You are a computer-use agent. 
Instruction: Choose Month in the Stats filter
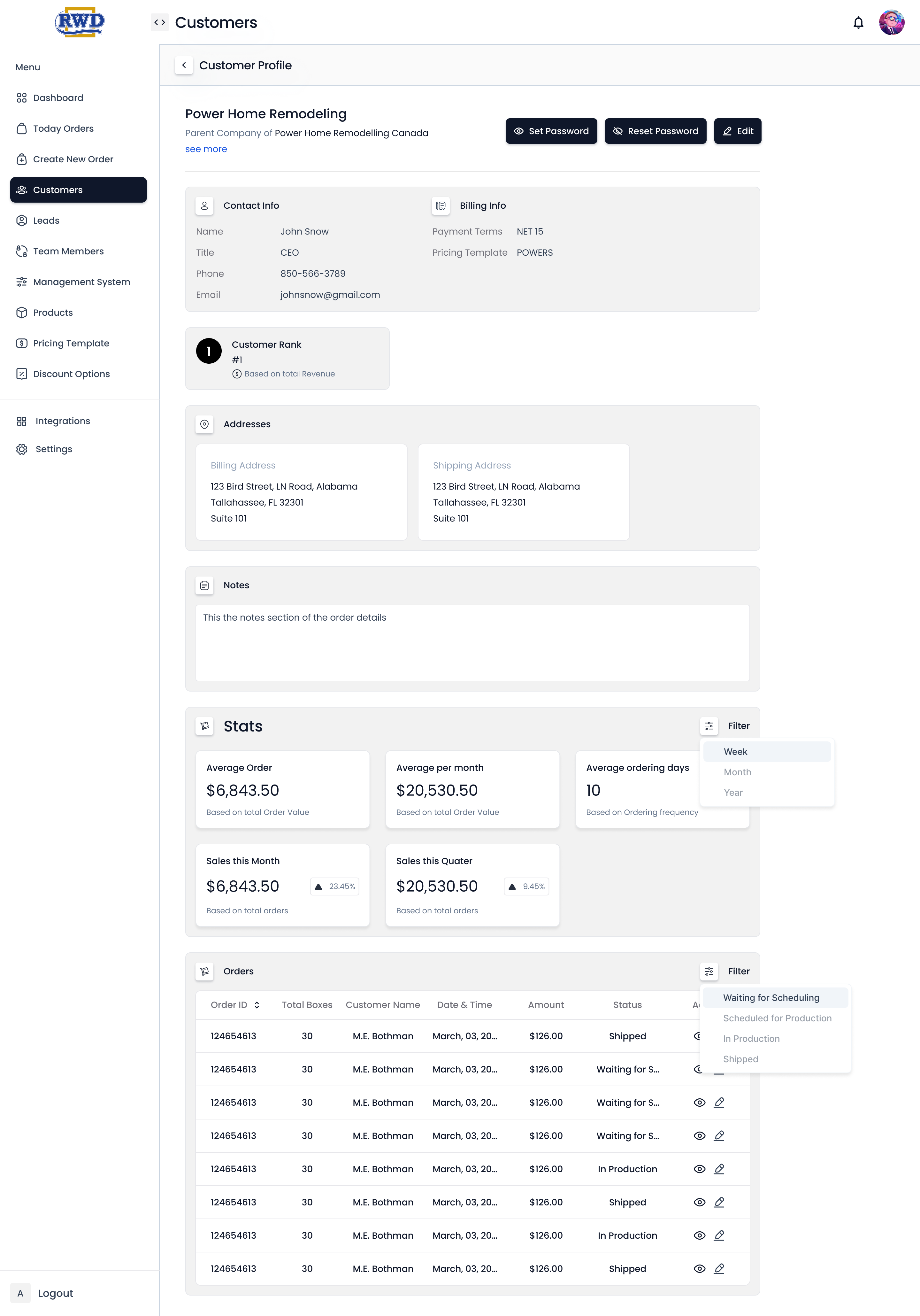(766, 772)
